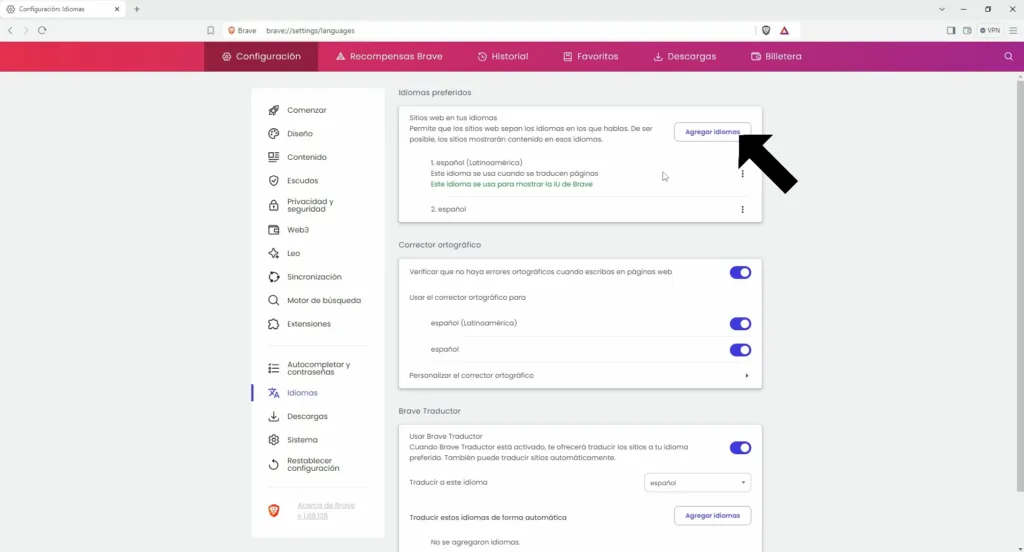Click Agregar idiomas under automatic translation

pos(712,515)
